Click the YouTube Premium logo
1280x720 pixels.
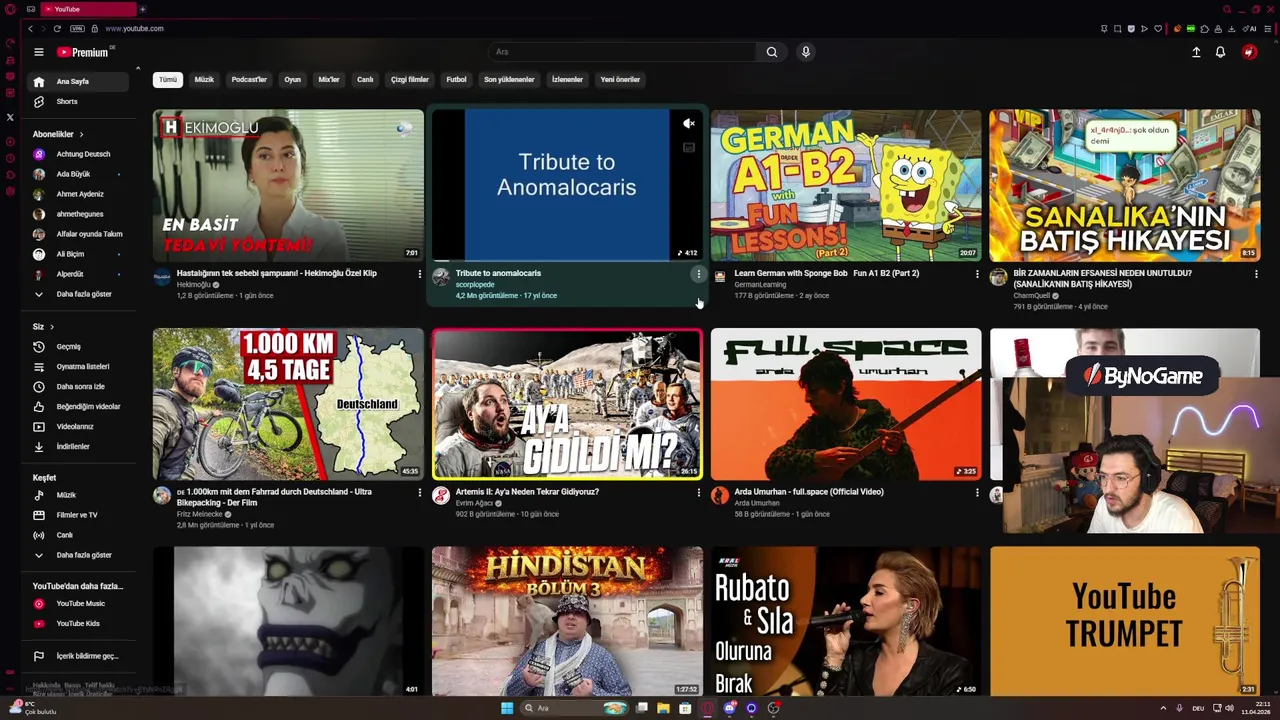[x=82, y=52]
